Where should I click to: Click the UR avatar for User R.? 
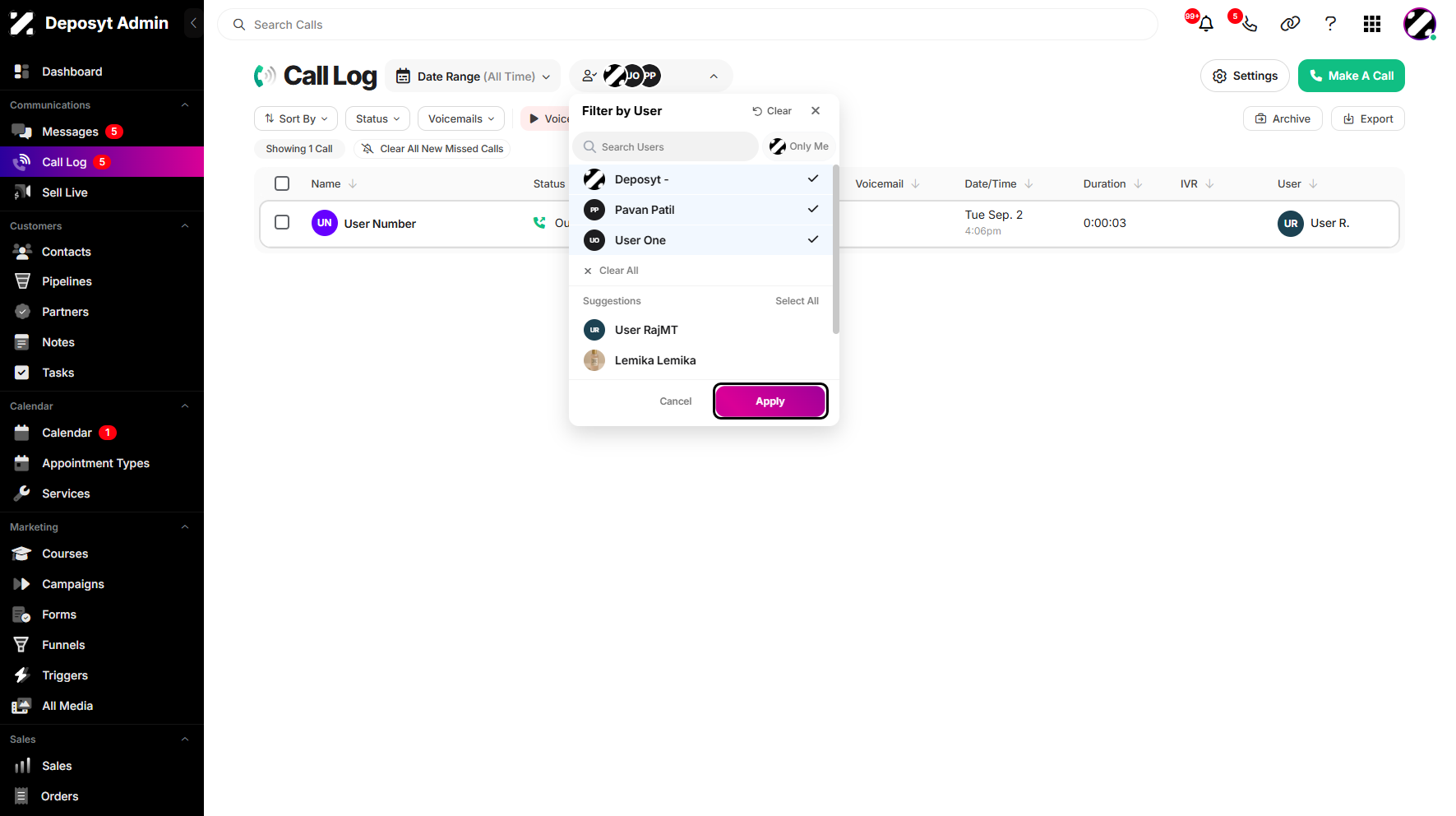[x=1291, y=223]
